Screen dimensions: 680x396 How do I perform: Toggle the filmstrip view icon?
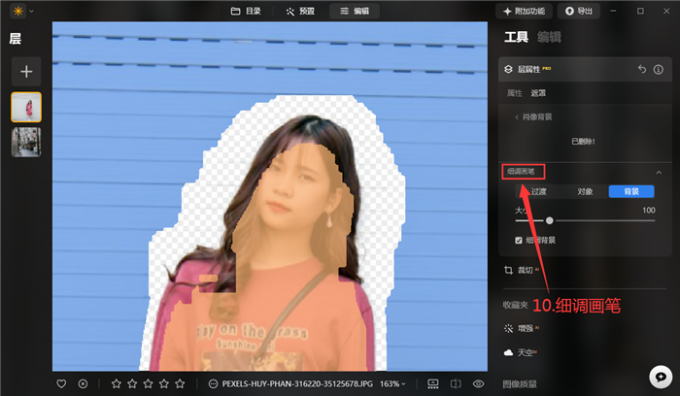(433, 384)
